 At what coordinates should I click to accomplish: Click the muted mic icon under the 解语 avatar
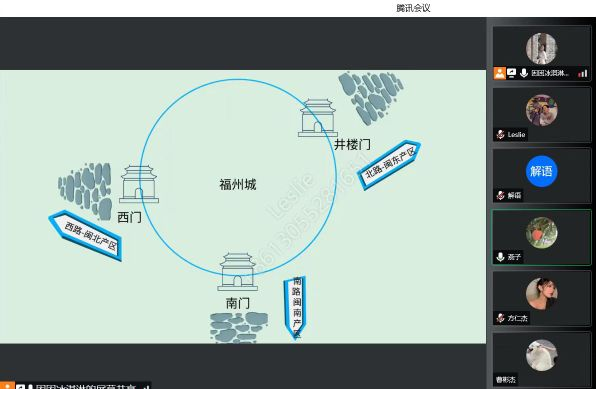(501, 195)
